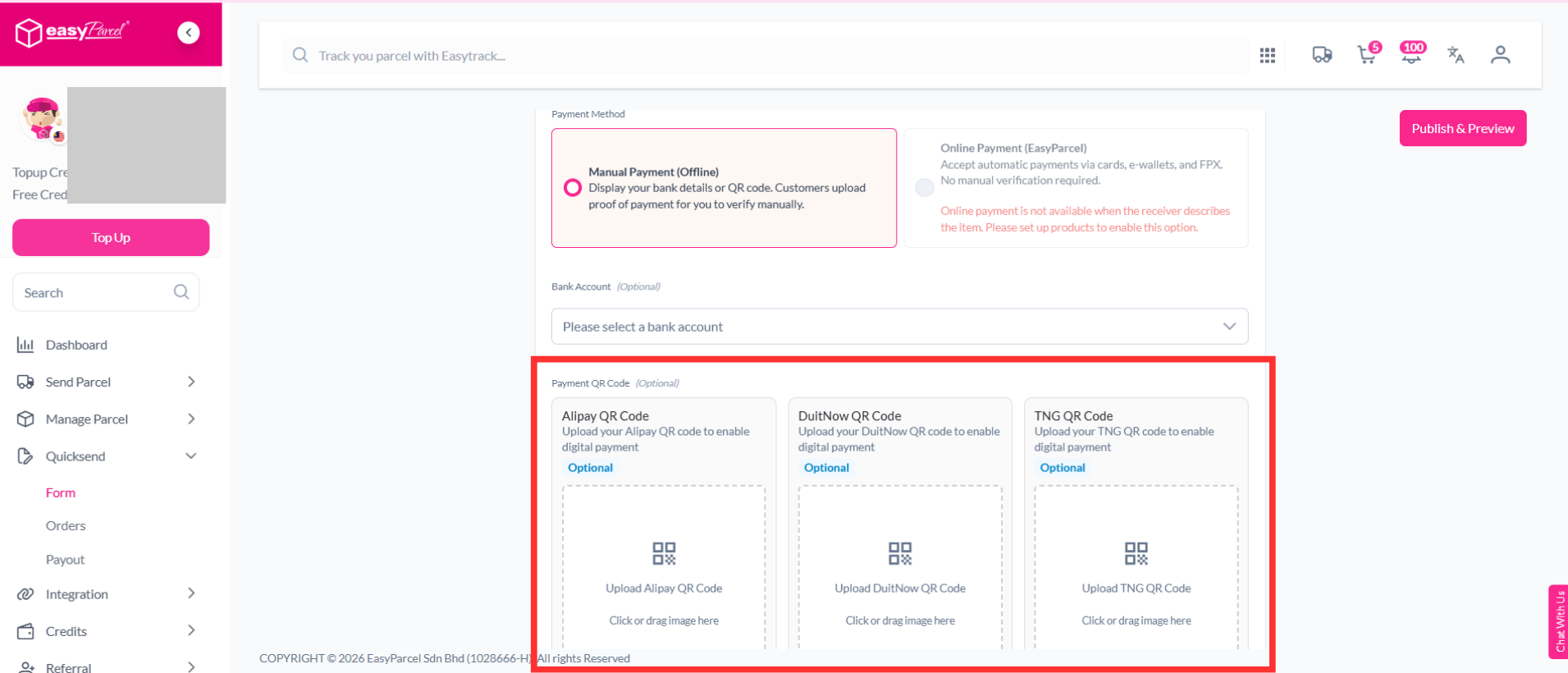Focus the sidebar Search field
The height and width of the screenshot is (673, 1568).
(106, 292)
